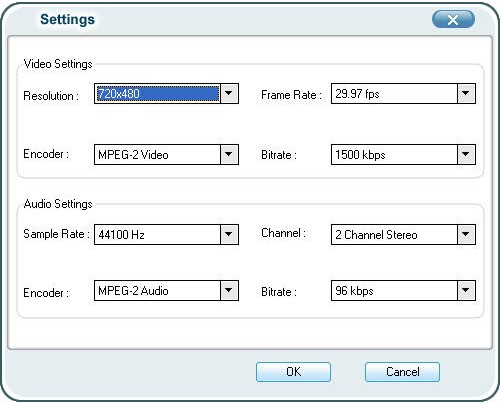Open the Channel dropdown arrow

click(466, 234)
